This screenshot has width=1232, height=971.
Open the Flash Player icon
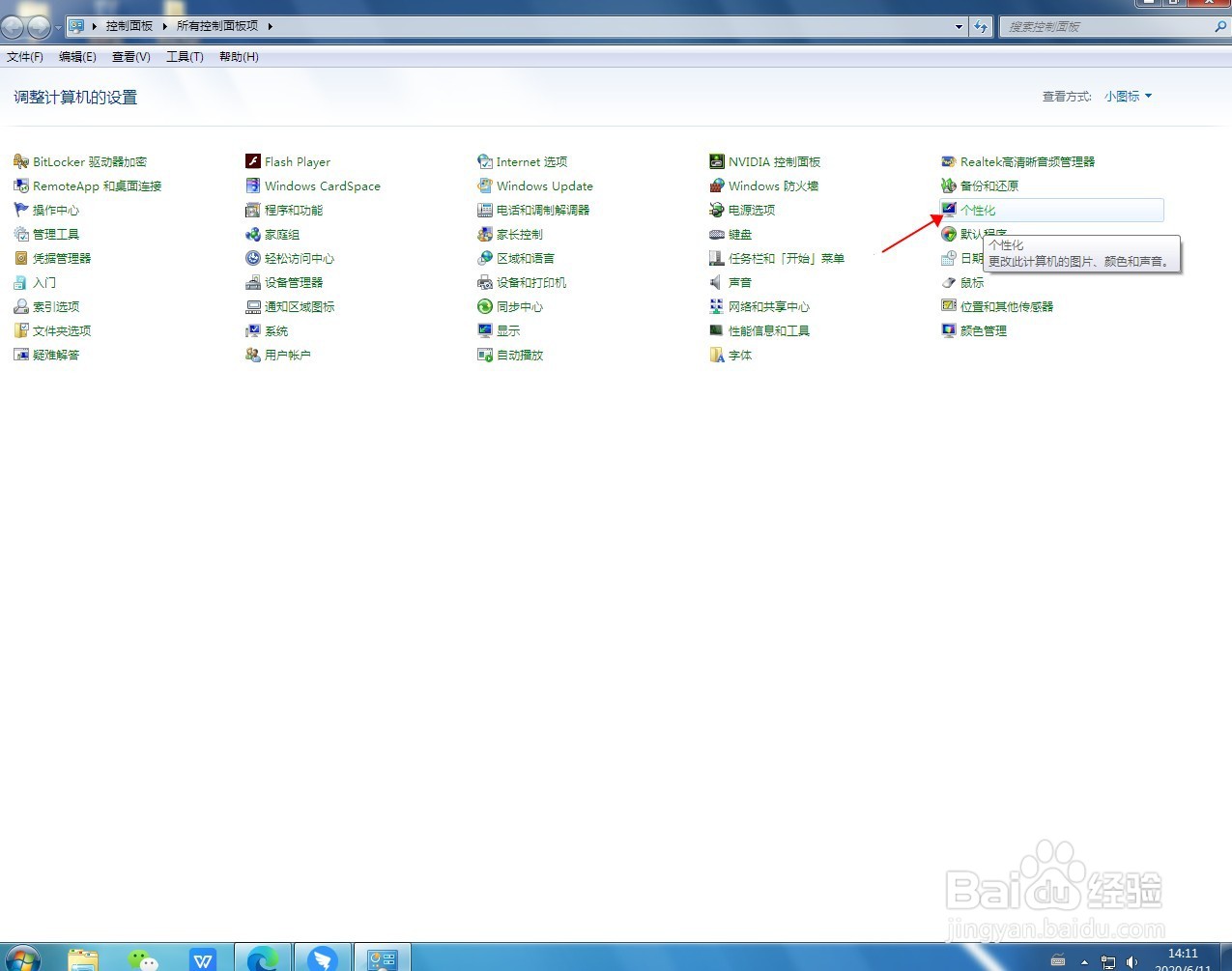click(253, 161)
